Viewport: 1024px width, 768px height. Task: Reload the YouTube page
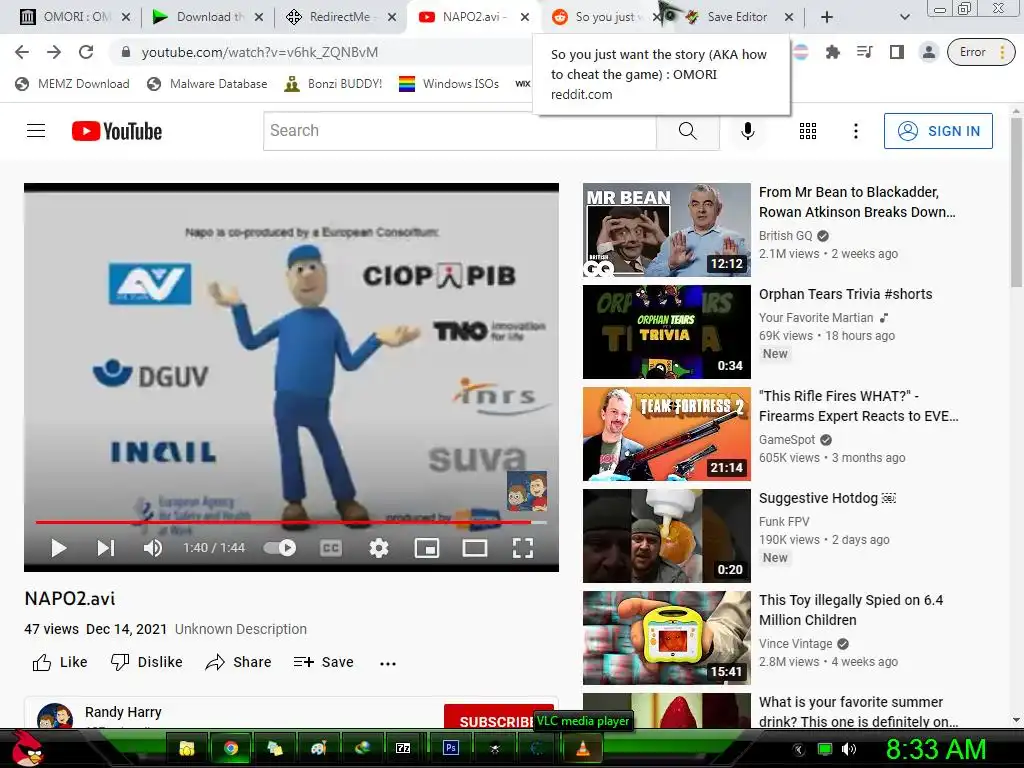click(x=86, y=52)
